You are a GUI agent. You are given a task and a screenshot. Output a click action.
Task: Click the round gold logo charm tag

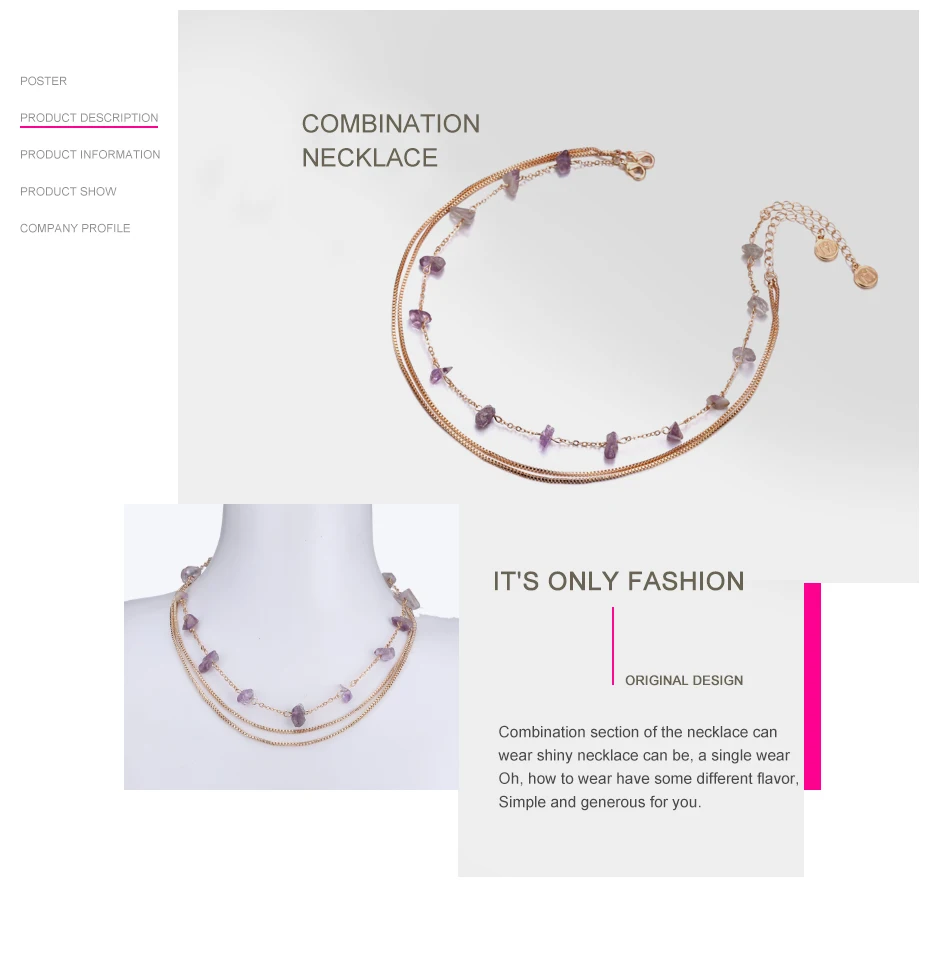click(826, 249)
